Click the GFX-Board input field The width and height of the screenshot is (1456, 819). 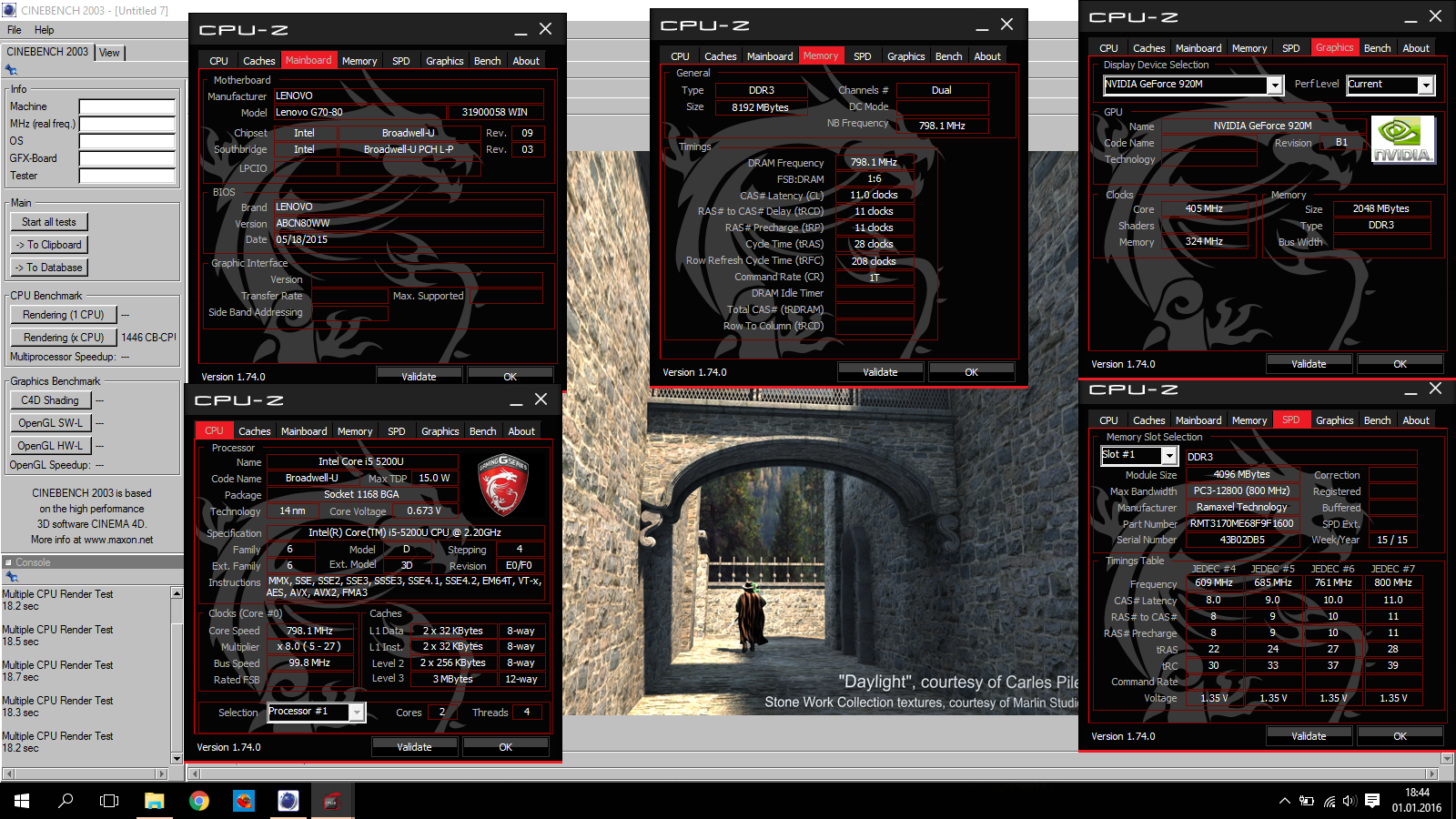(127, 158)
